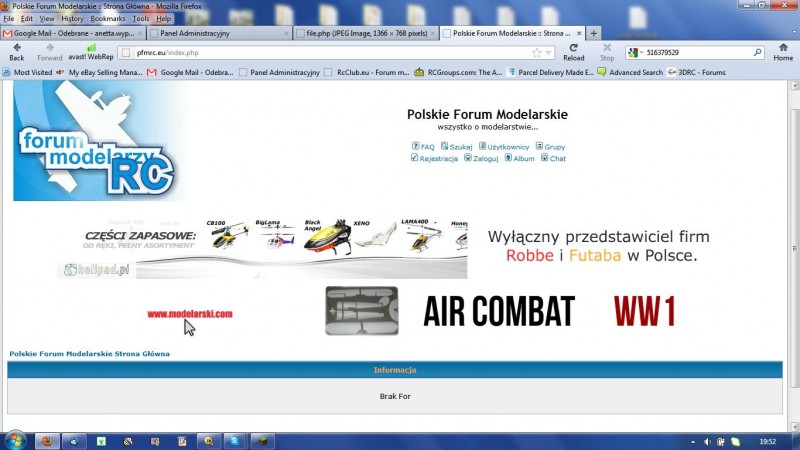Click the Forward navigation arrow
The width and height of the screenshot is (800, 450).
49,52
